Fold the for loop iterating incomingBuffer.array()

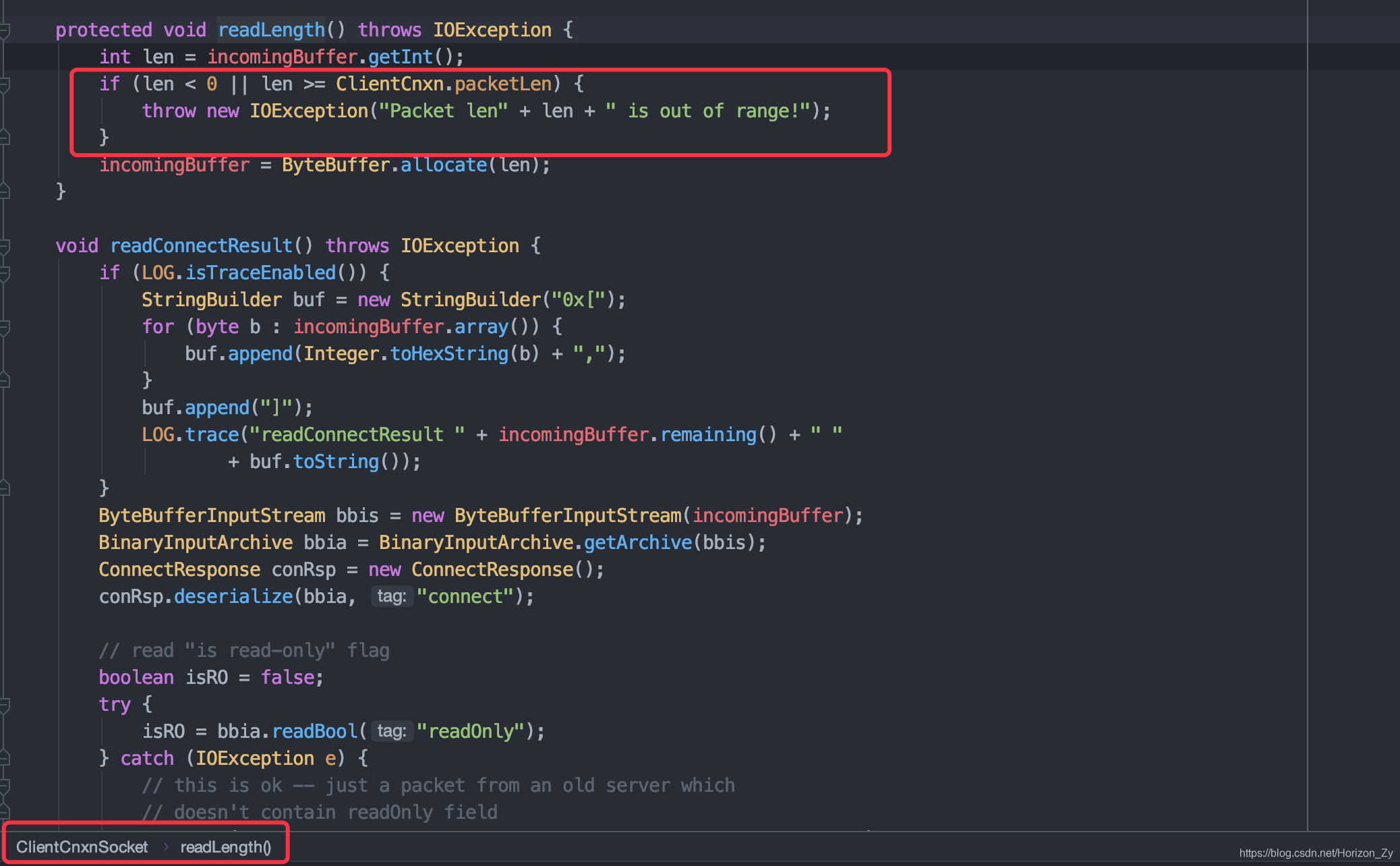point(5,326)
